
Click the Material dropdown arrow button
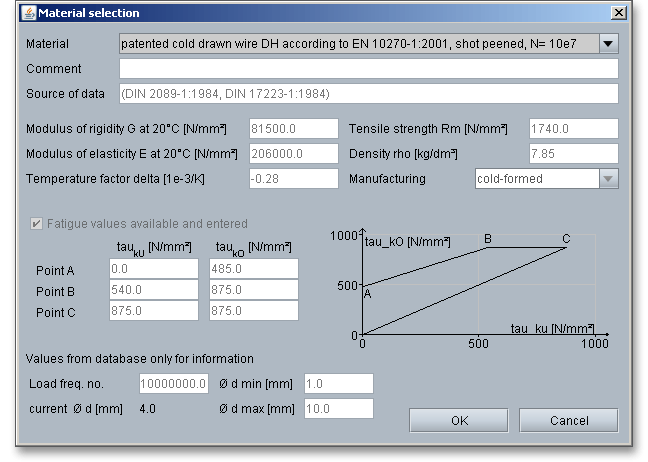[609, 44]
